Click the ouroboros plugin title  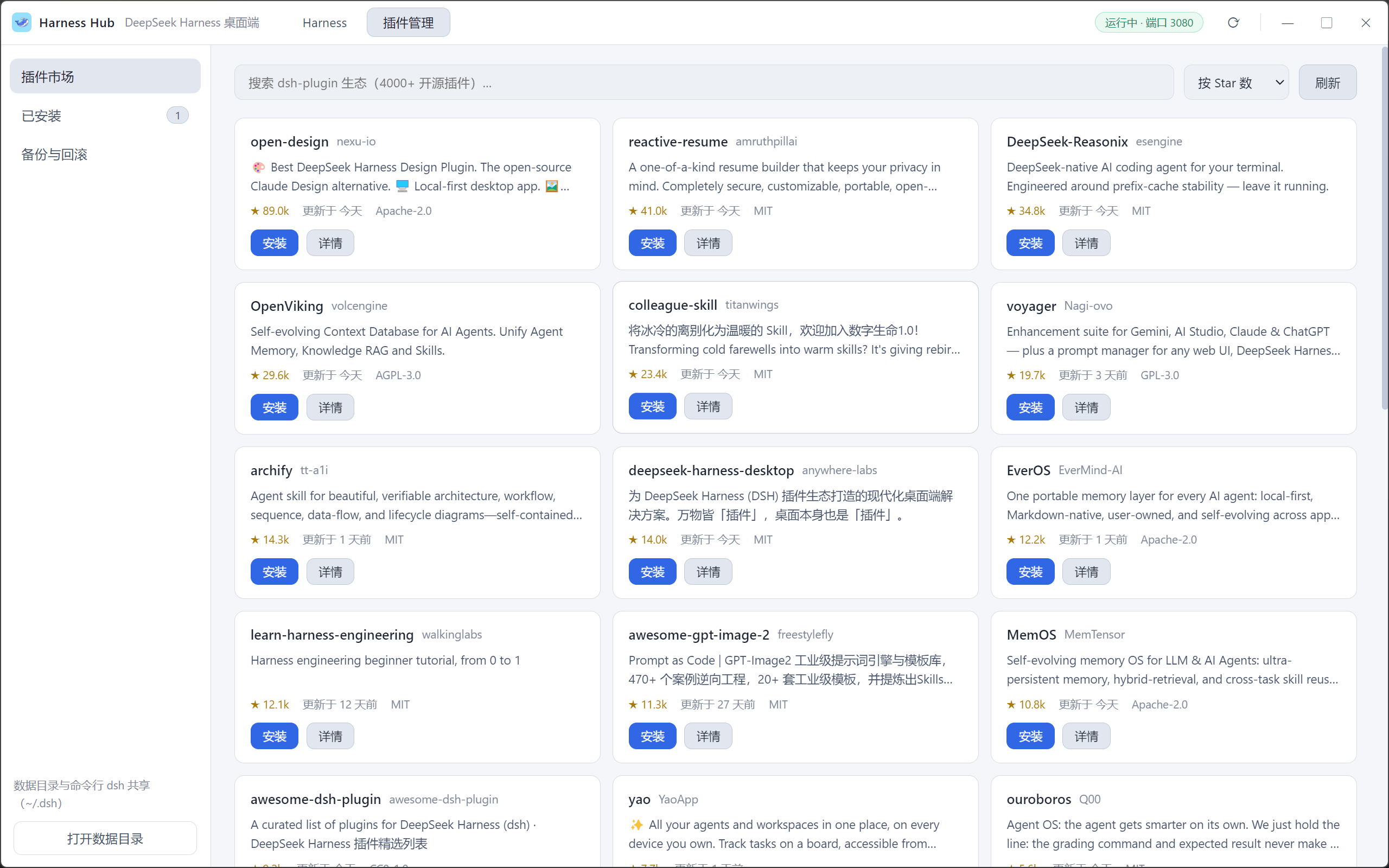click(x=1039, y=799)
